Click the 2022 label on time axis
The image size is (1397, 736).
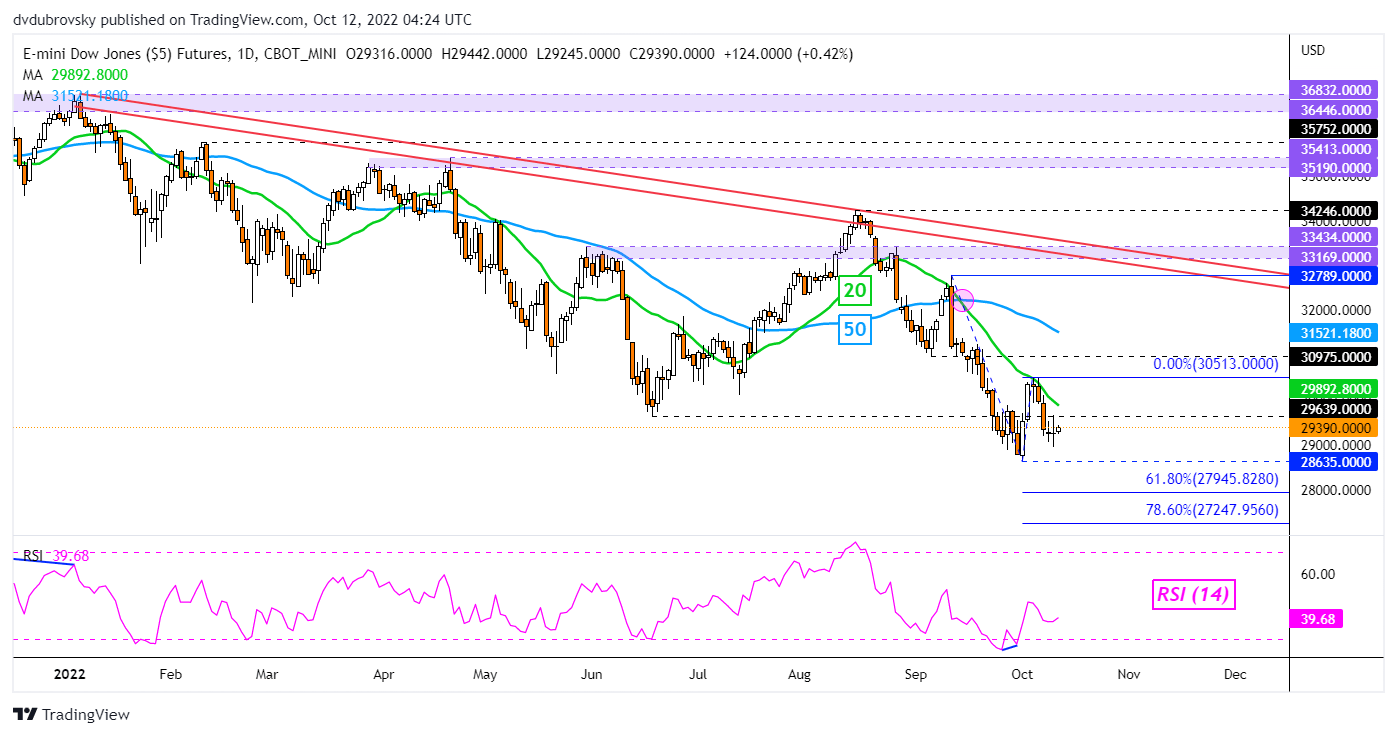click(x=69, y=674)
